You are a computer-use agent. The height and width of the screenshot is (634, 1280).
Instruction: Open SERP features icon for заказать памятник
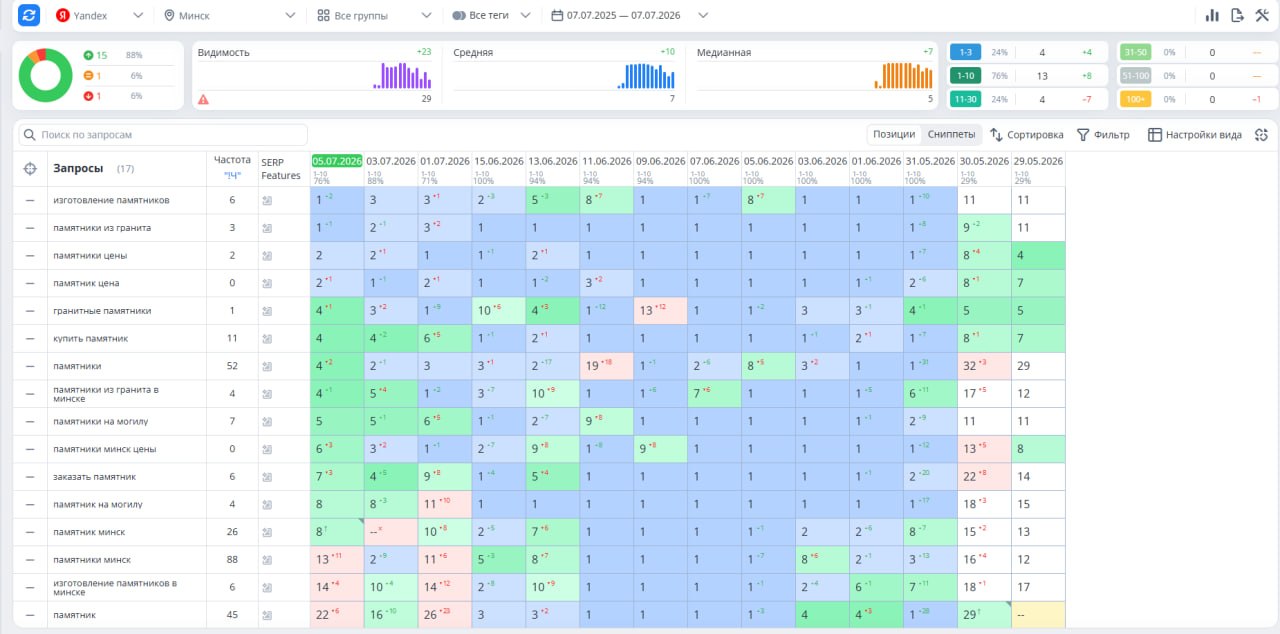pos(267,477)
